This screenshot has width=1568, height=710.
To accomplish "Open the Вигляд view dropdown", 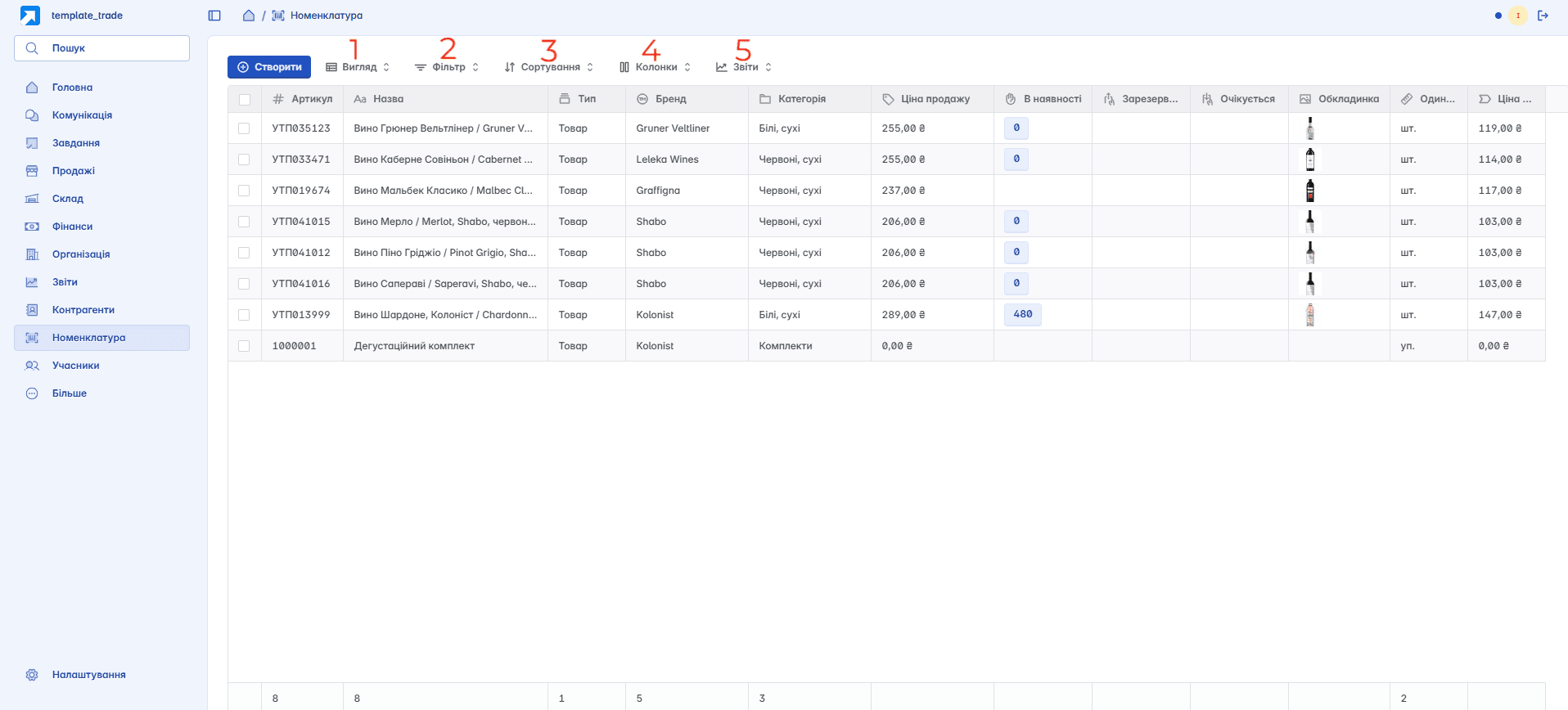I will (x=358, y=67).
